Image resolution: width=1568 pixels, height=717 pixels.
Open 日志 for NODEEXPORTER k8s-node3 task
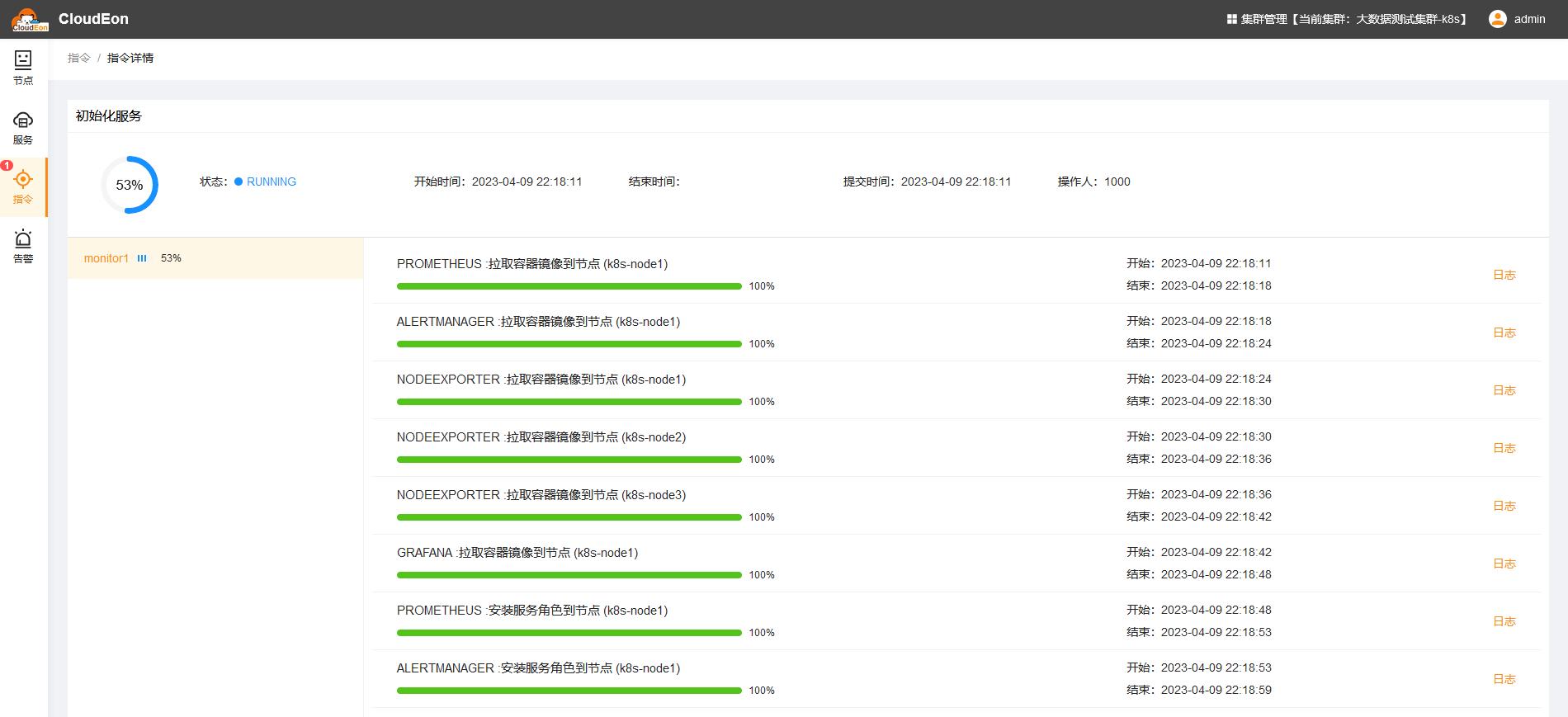1504,506
